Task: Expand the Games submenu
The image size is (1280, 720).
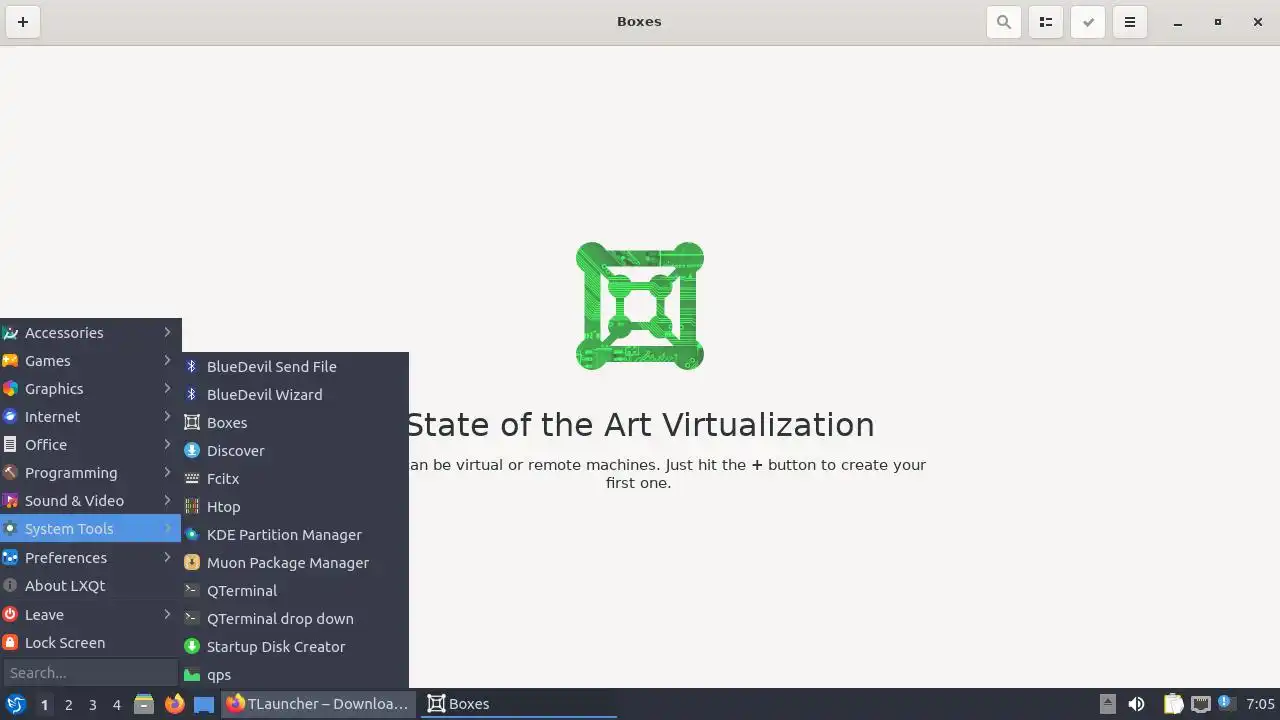Action: pyautogui.click(x=90, y=361)
